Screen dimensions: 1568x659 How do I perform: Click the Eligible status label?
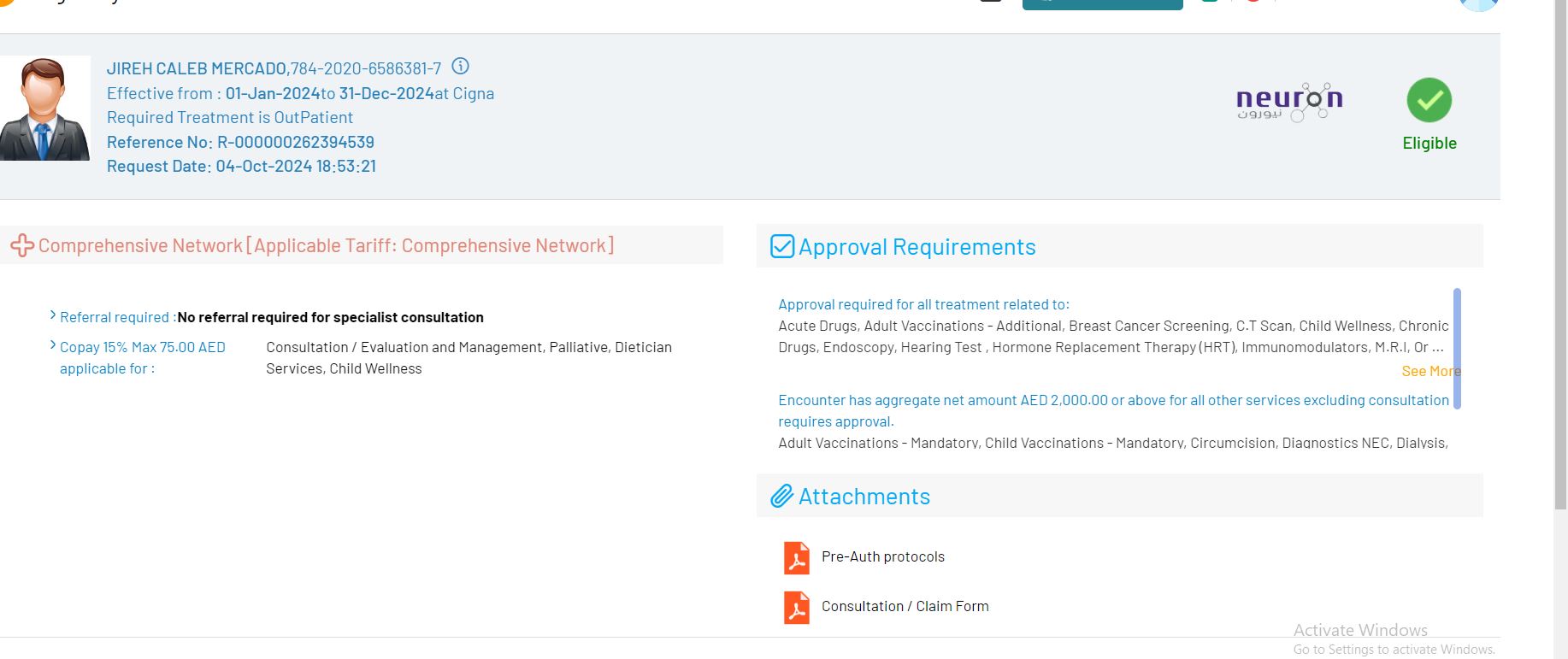(1429, 143)
